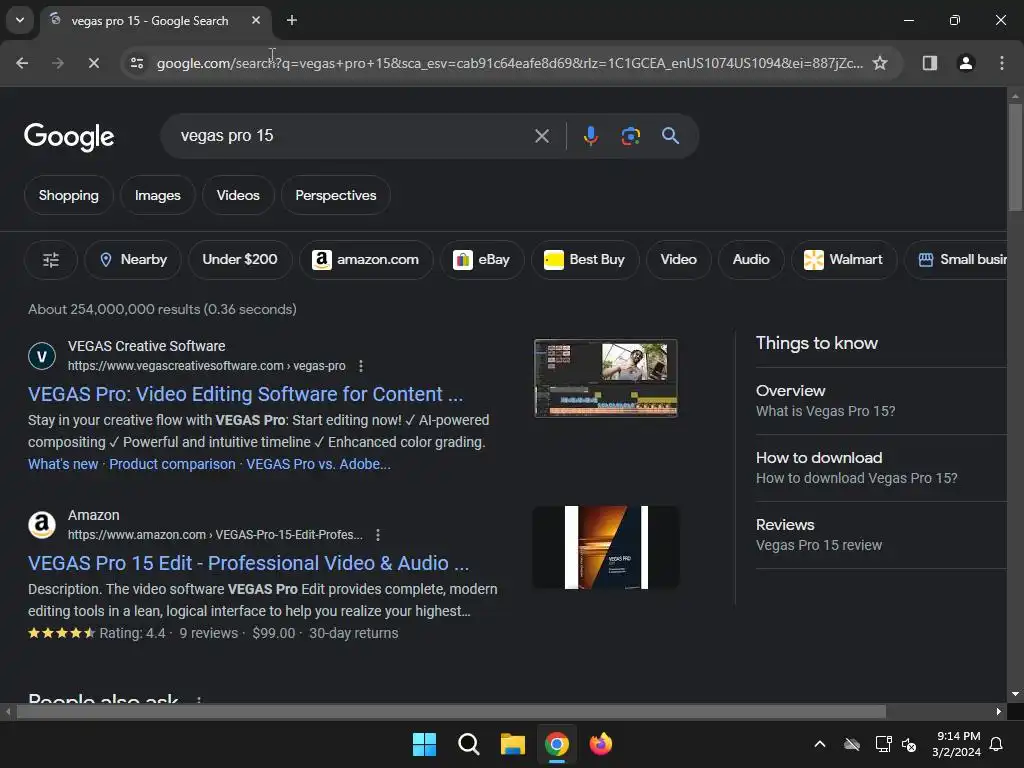Image resolution: width=1024 pixels, height=768 pixels.
Task: Select the Video filter chip
Action: click(679, 260)
